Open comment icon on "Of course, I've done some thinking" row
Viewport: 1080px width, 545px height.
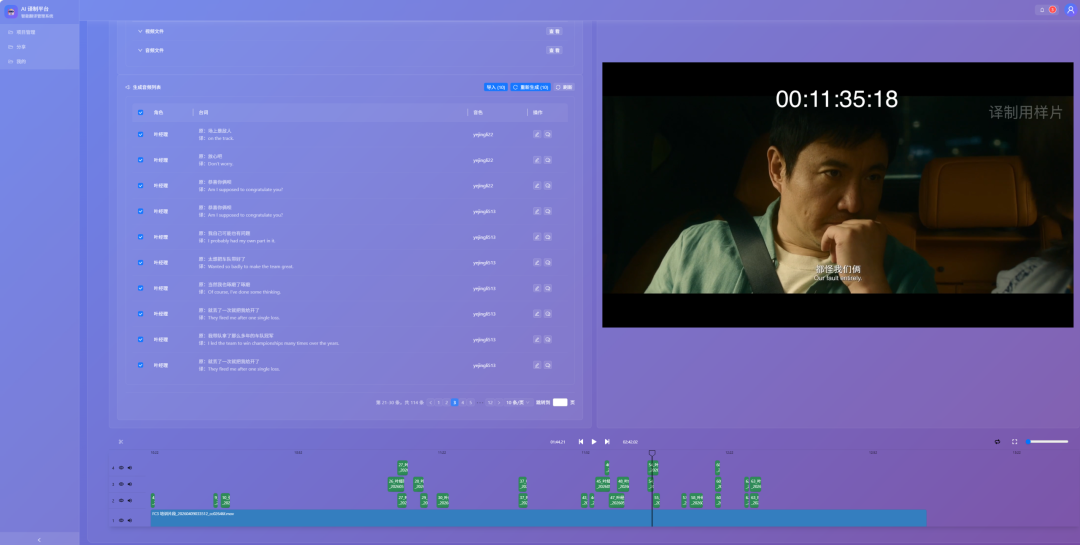[x=548, y=288]
